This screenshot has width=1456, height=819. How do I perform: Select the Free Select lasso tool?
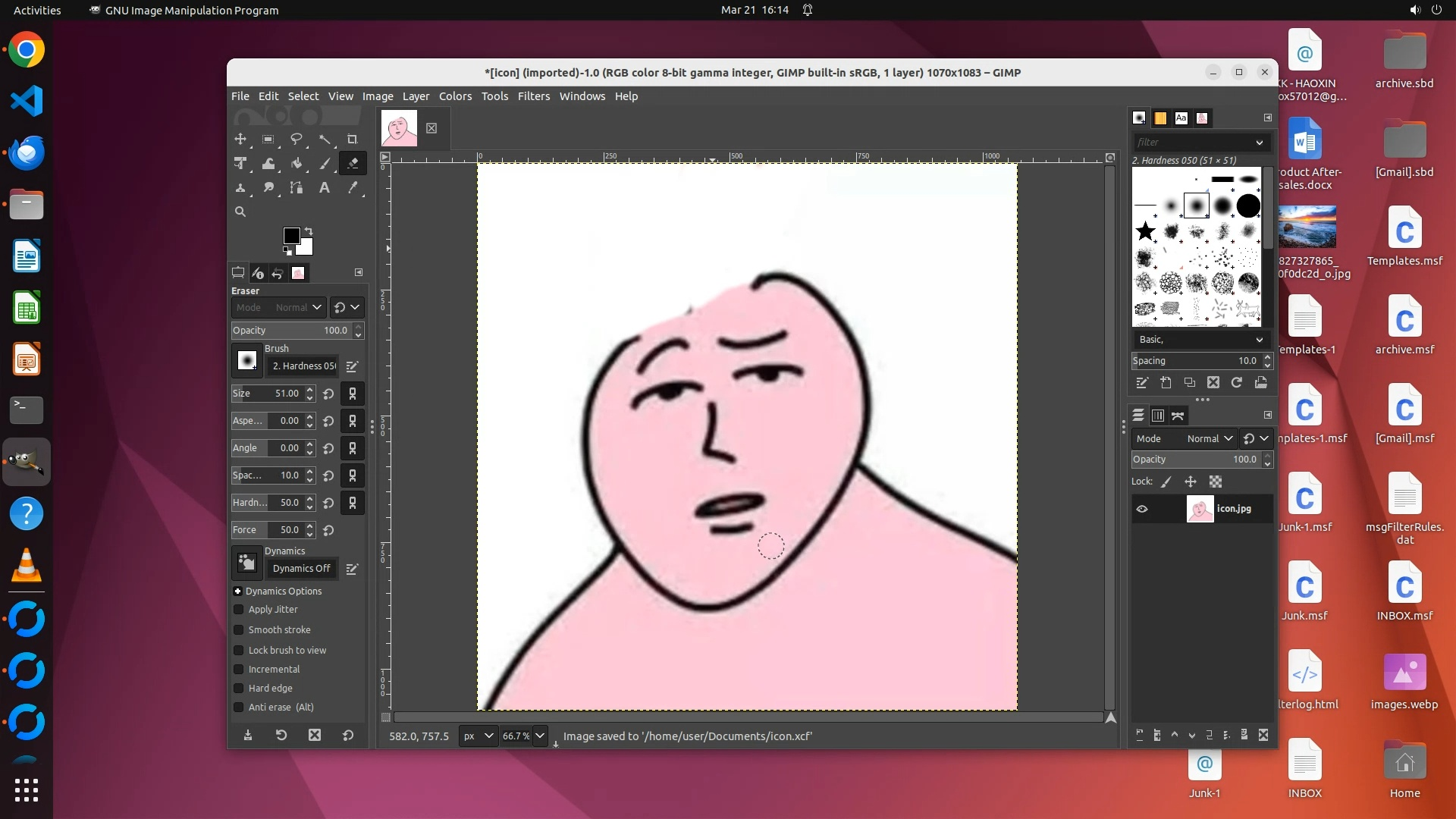297,140
